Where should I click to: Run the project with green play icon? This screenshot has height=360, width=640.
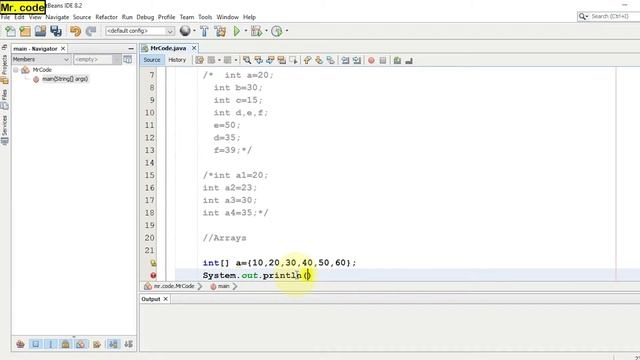coord(237,31)
